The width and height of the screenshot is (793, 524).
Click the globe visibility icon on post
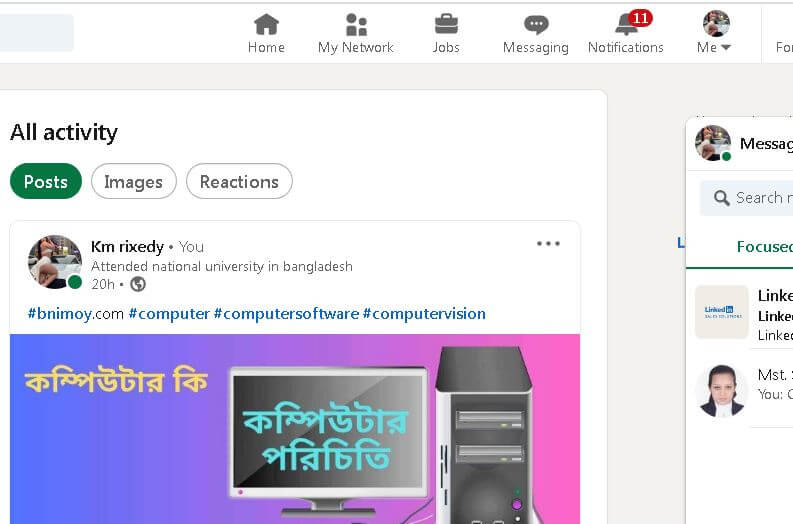[x=138, y=284]
